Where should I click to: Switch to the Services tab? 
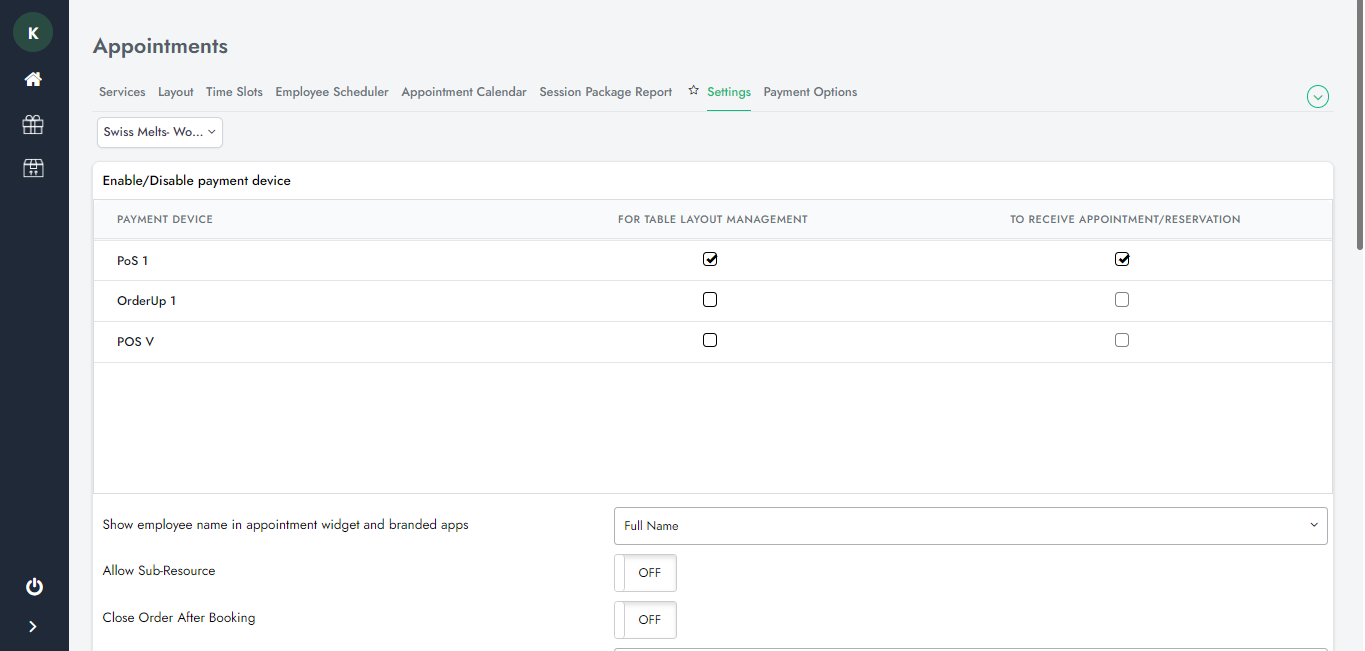pyautogui.click(x=122, y=92)
